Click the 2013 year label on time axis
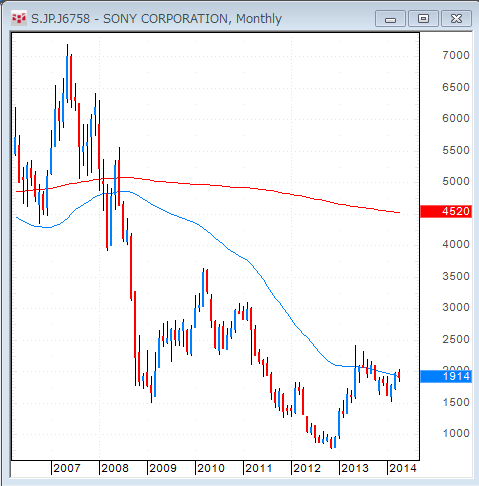This screenshot has height=486, width=479. [x=355, y=468]
